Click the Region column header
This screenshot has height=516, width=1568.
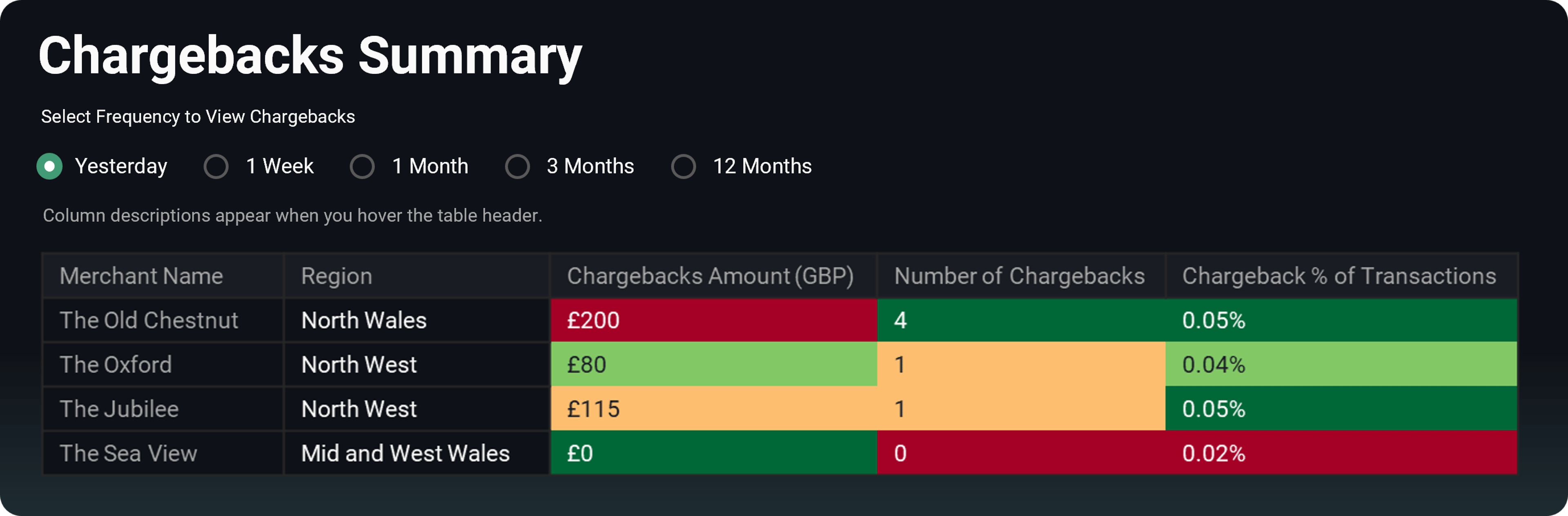[336, 276]
